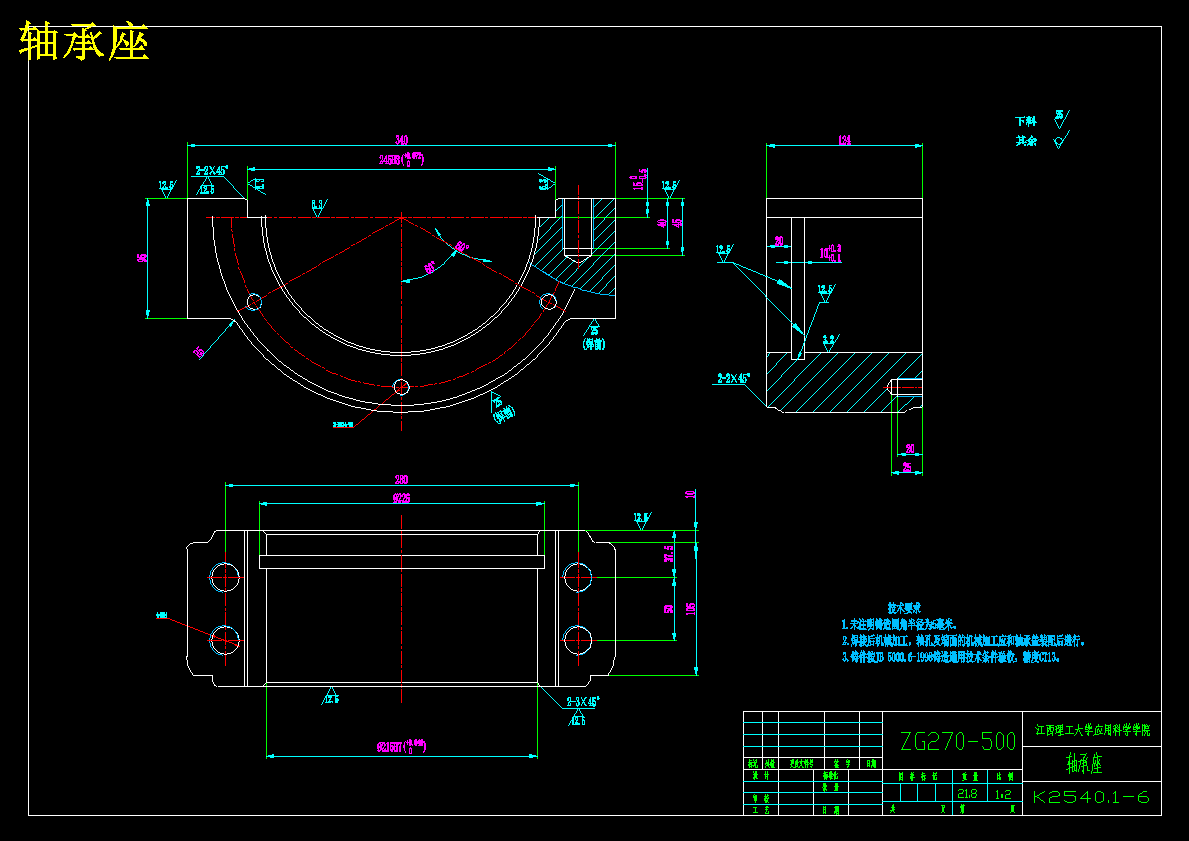
Task: Click the 1:2 scale value cell
Action: coord(1002,794)
